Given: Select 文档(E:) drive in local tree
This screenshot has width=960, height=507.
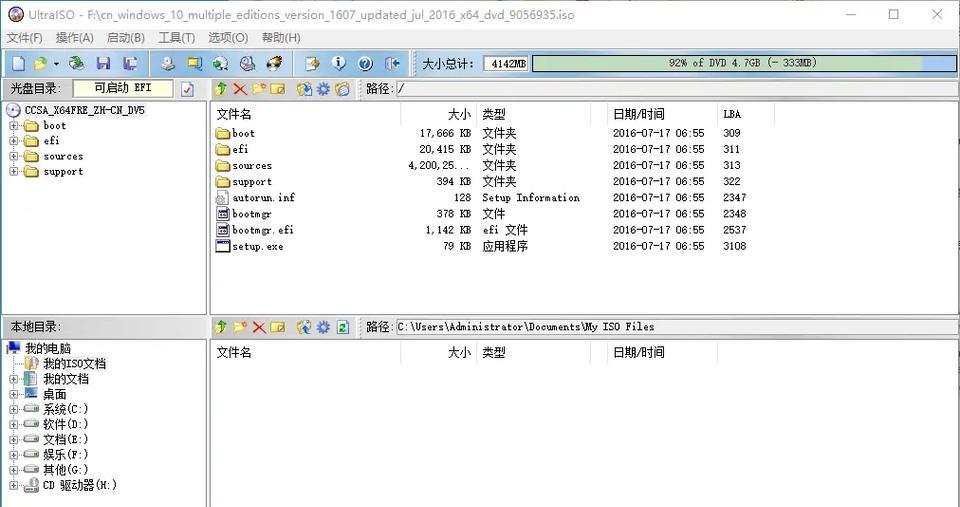Looking at the screenshot, I should [x=65, y=440].
